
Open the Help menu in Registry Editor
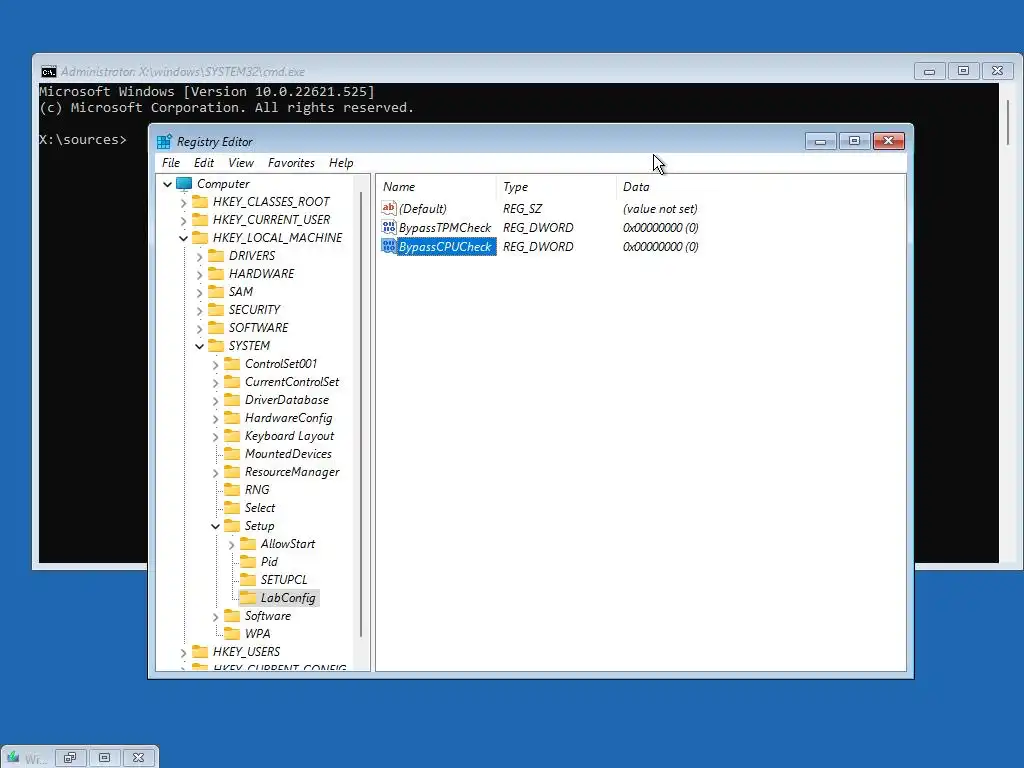pyautogui.click(x=341, y=163)
